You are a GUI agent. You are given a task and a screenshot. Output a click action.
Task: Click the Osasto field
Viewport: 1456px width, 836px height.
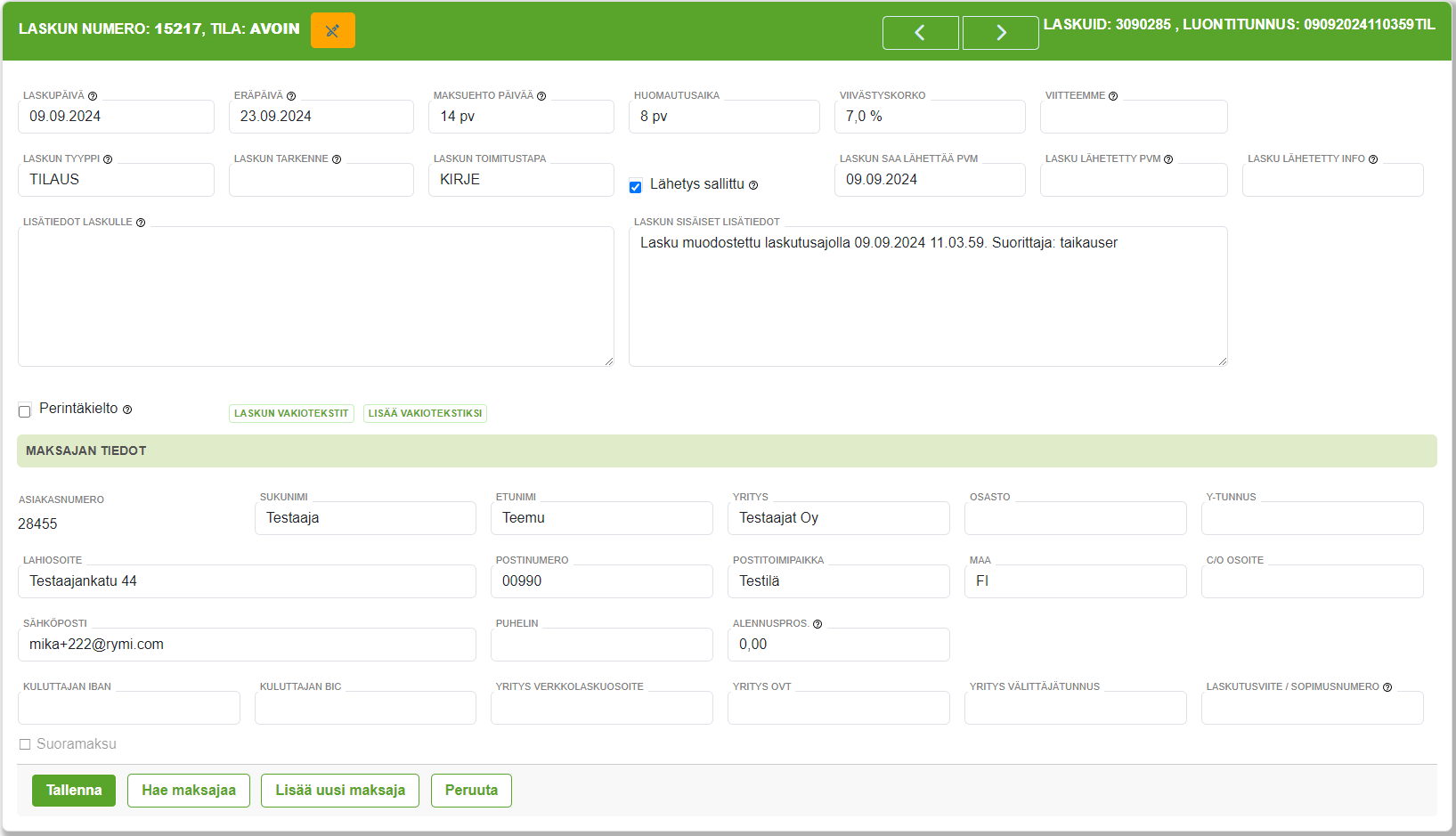(1076, 518)
